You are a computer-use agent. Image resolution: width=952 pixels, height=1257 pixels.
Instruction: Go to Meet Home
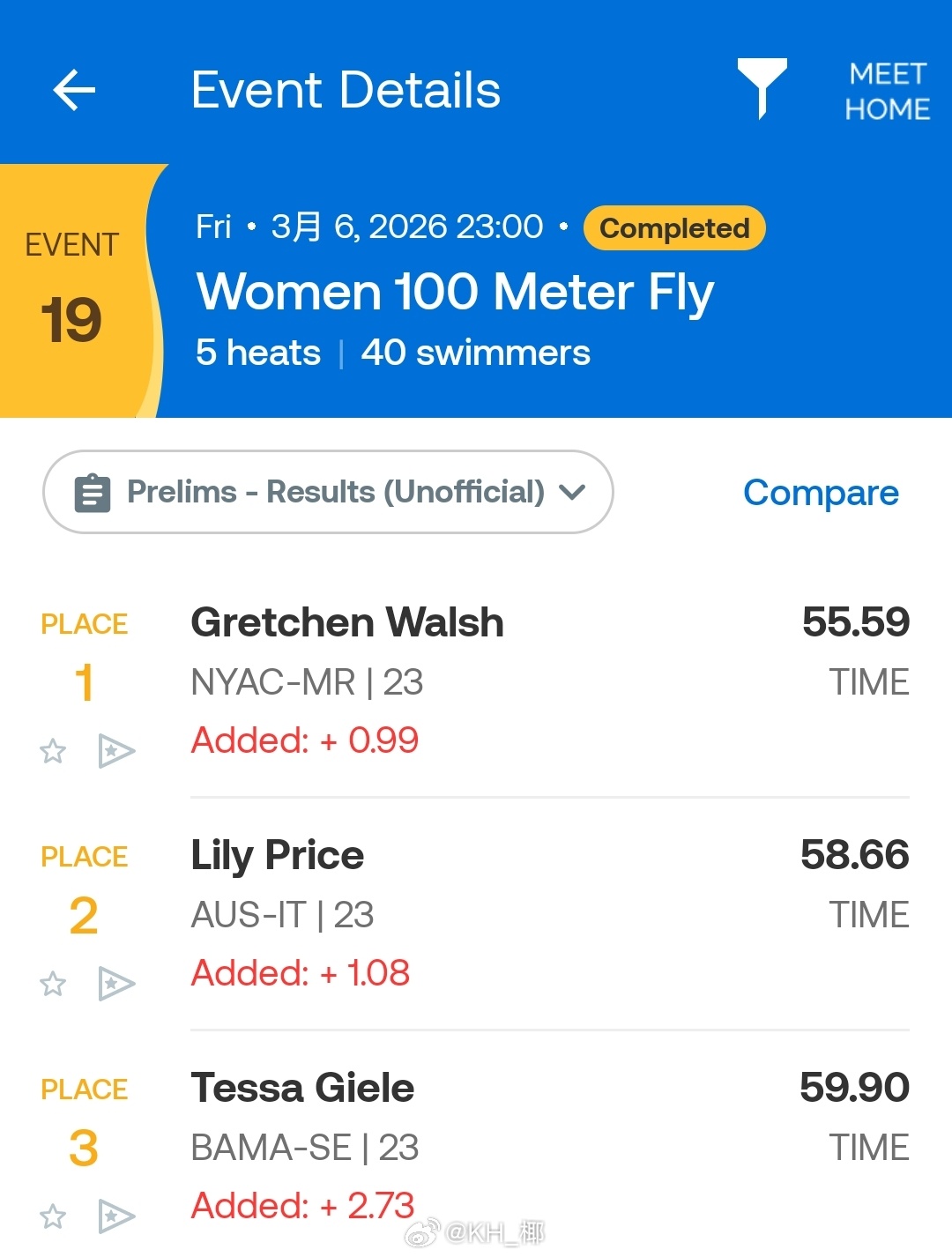887,91
